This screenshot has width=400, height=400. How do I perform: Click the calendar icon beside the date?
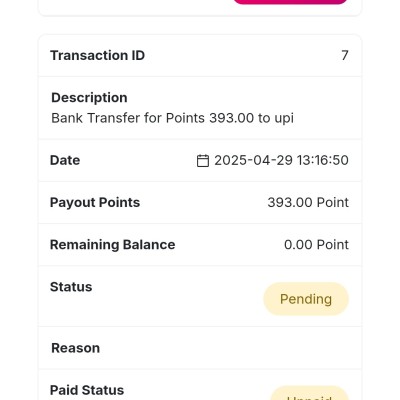tap(203, 161)
